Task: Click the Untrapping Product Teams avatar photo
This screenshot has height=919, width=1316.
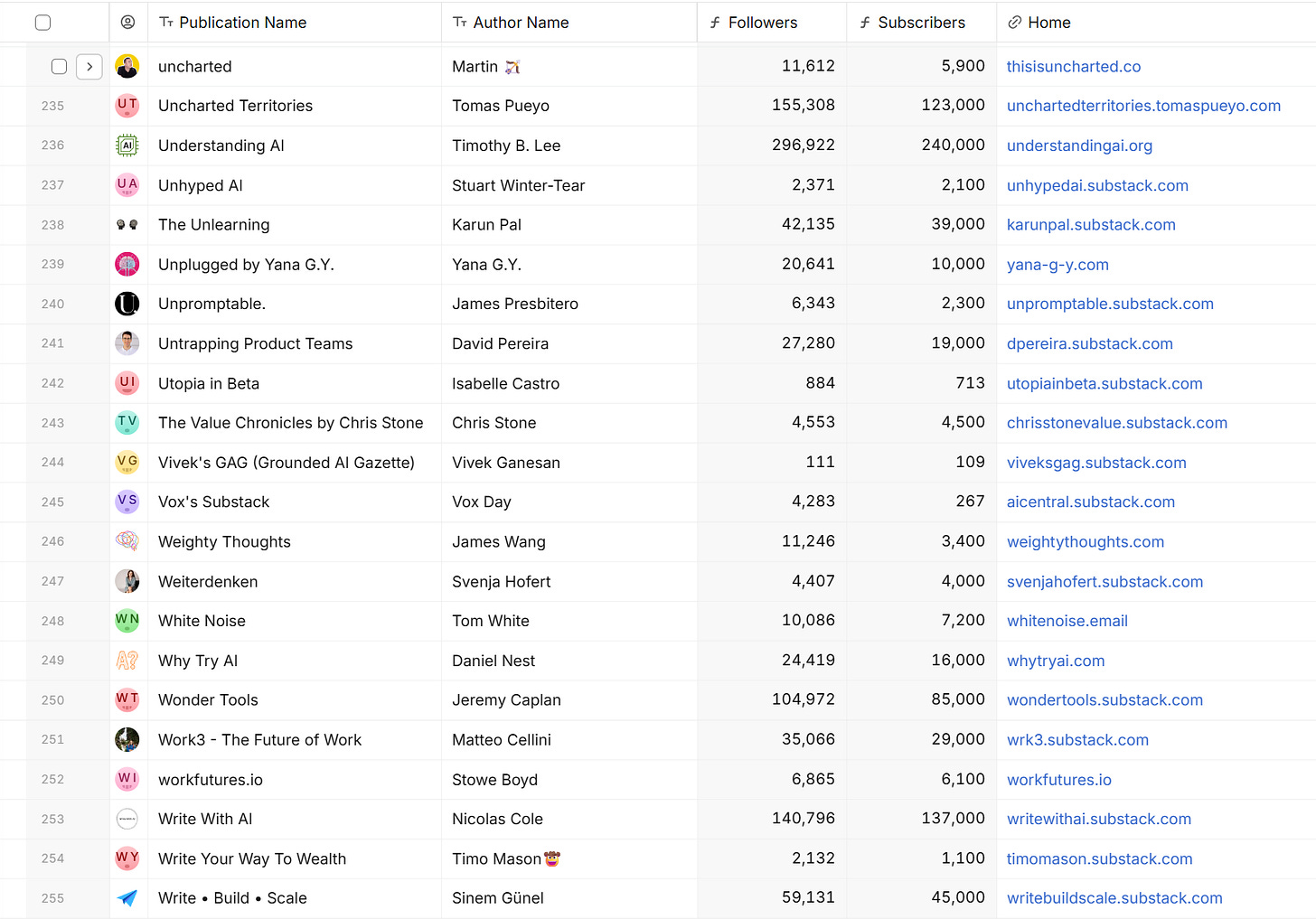Action: click(x=127, y=343)
